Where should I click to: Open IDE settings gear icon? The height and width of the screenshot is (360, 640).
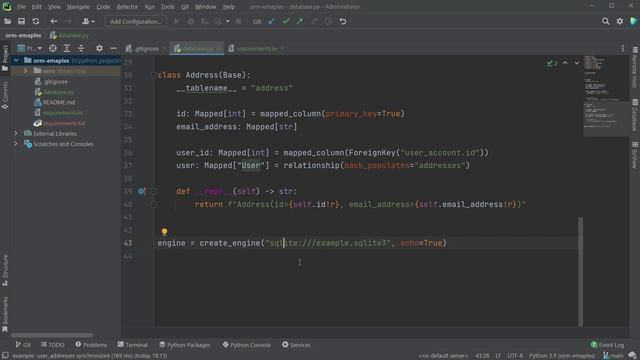[x=620, y=21]
